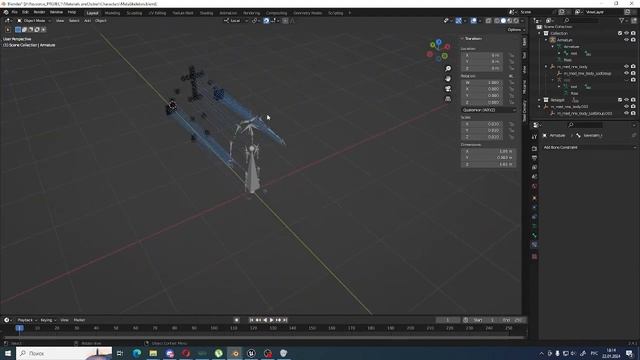Uncheck Collection exclude checkbox in outliner
This screenshot has width=640, height=360.
[620, 33]
